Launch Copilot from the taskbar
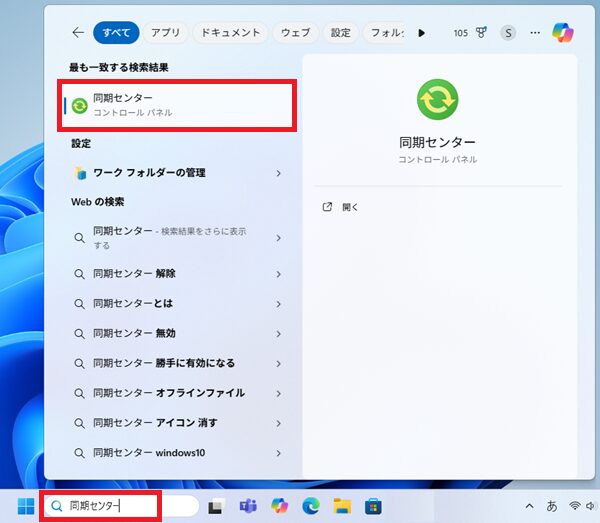600x523 pixels. click(x=280, y=506)
